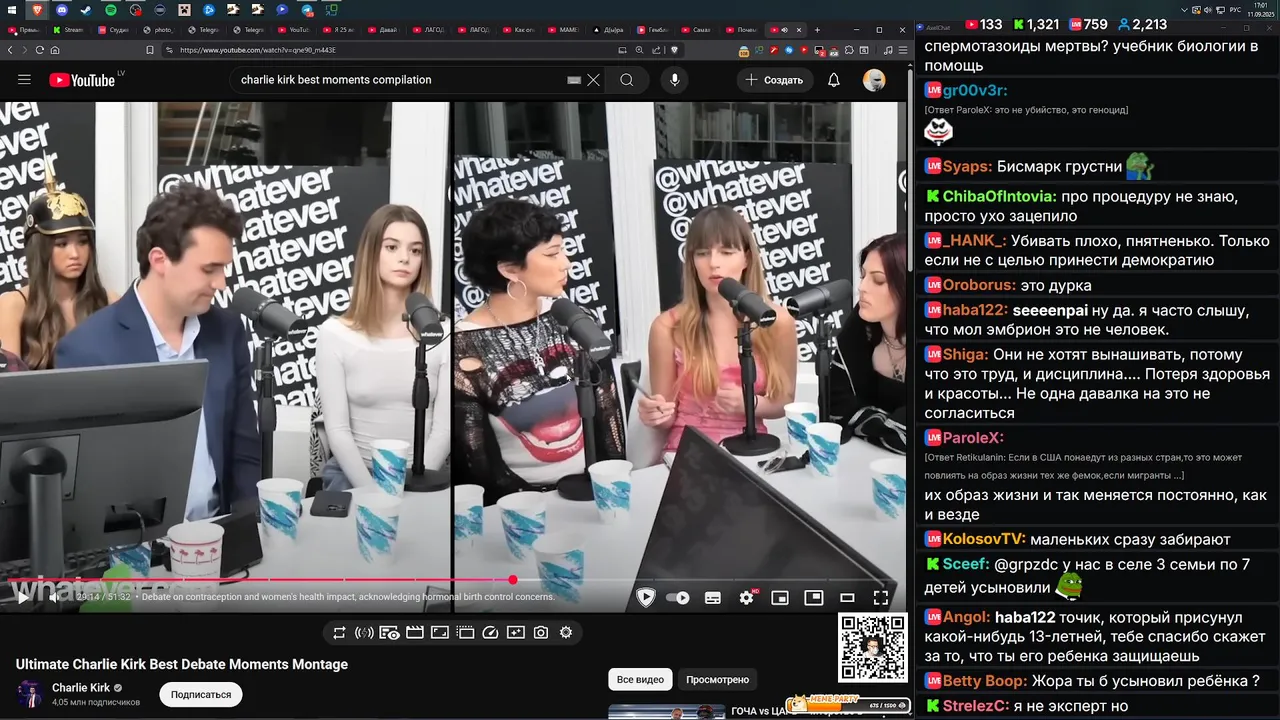1280x720 pixels.
Task: Click the volume boost icon in the enhancer toolbar
Action: [364, 632]
